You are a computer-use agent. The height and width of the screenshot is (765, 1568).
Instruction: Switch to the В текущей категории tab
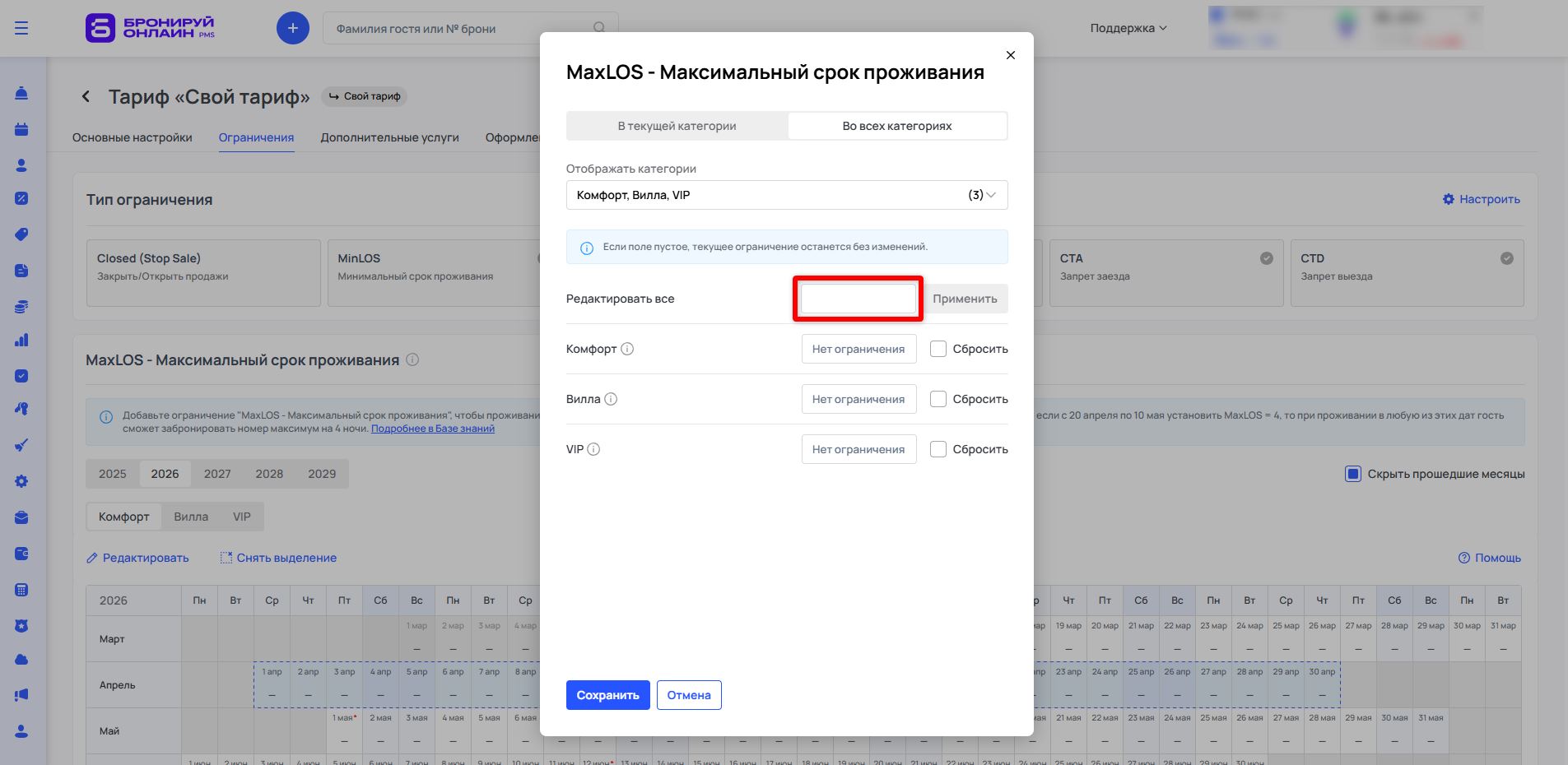pos(677,126)
